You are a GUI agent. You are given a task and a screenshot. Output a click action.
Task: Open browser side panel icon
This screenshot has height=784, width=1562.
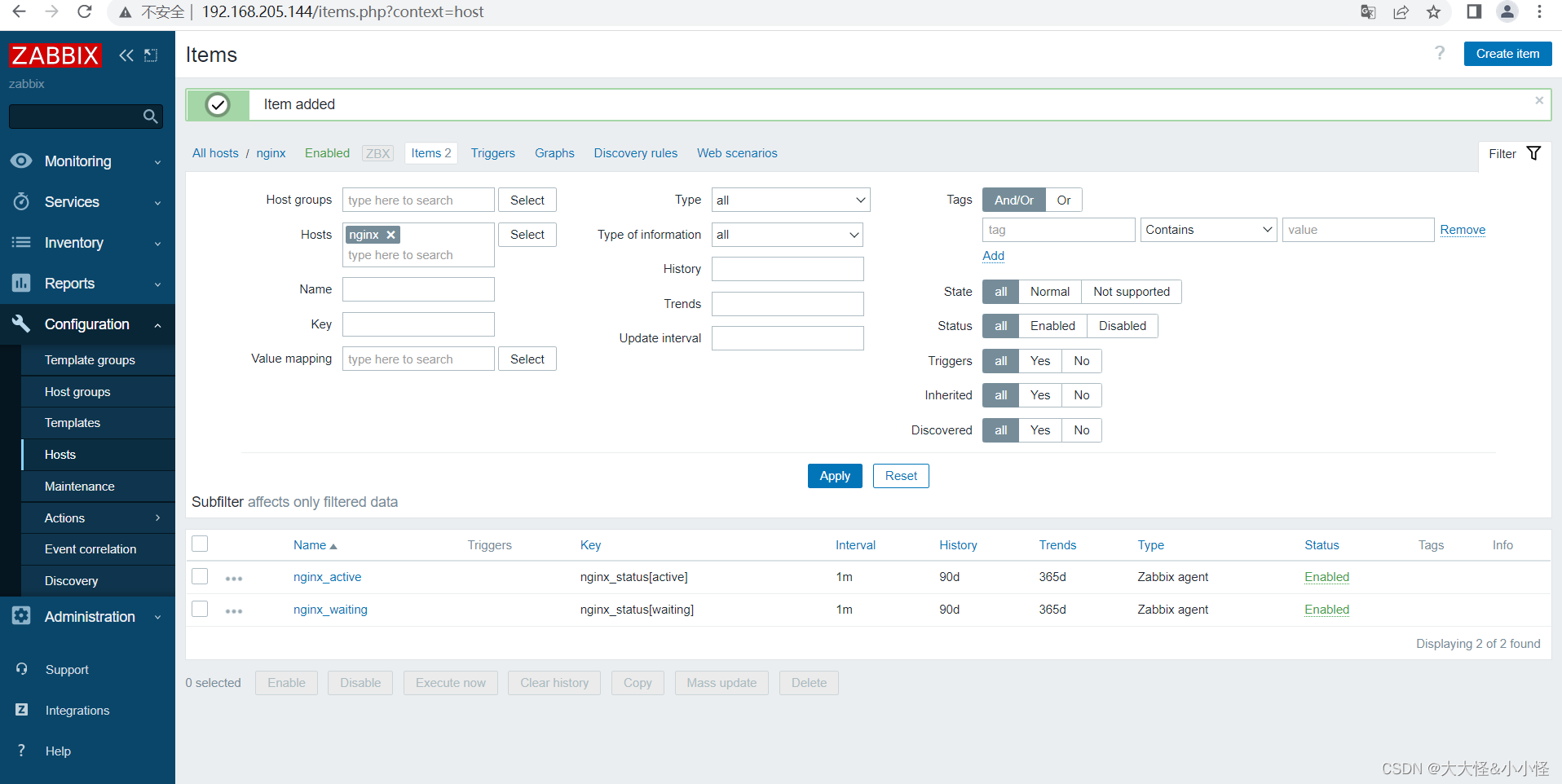(x=1474, y=11)
